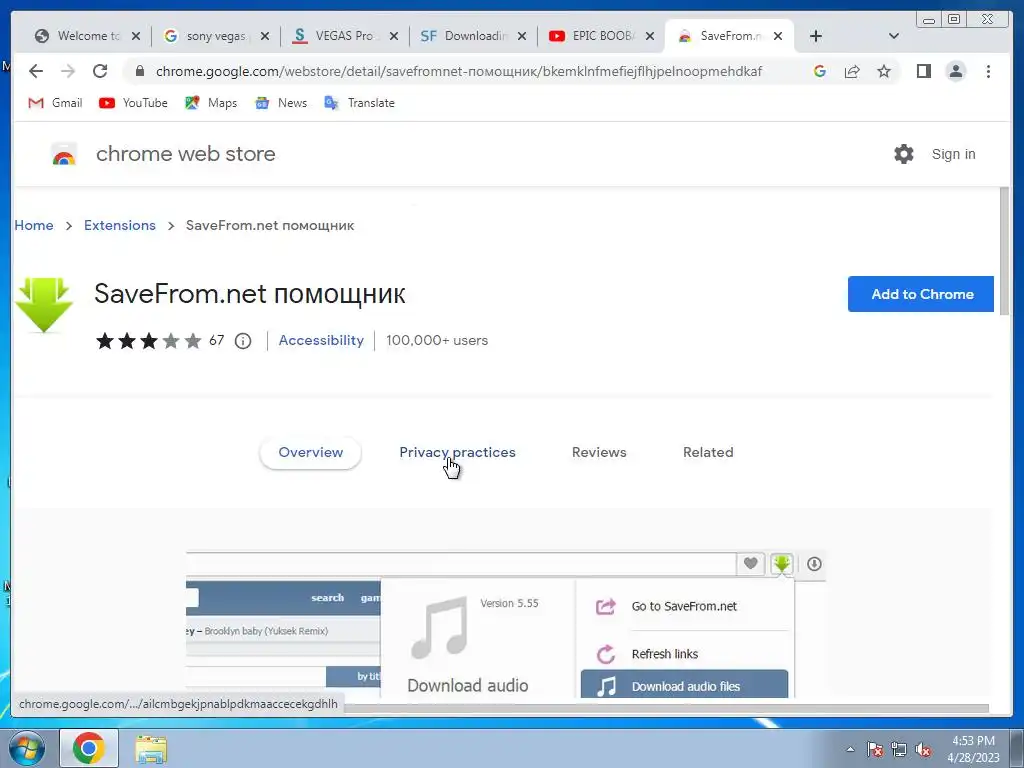Open a new tab with plus button
Viewport: 1024px width, 768px height.
816,36
